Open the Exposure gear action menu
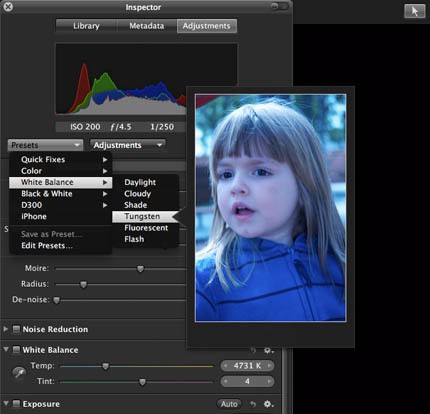The width and height of the screenshot is (430, 414). [269, 404]
